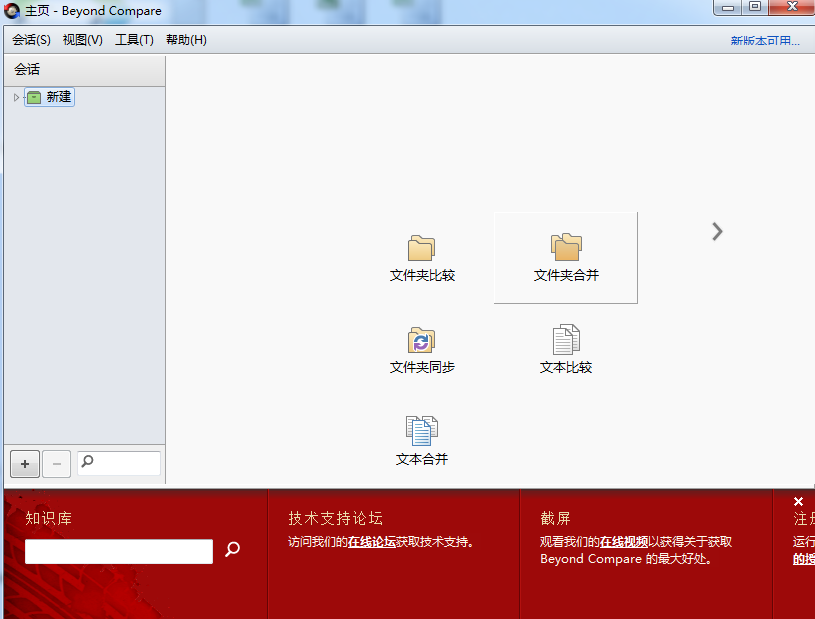The height and width of the screenshot is (619, 815).
Task: Follow the 在线视频 link
Action: pyautogui.click(x=624, y=542)
